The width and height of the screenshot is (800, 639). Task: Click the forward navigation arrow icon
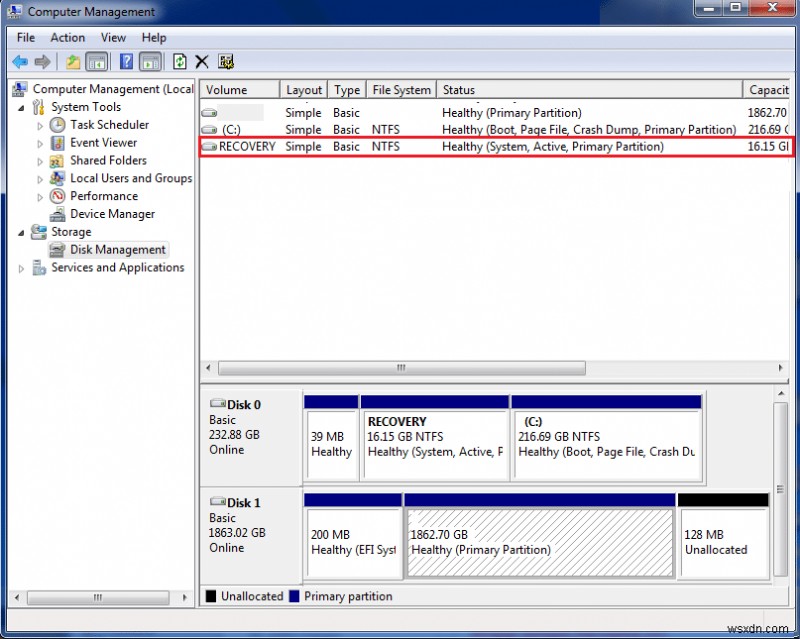[42, 61]
